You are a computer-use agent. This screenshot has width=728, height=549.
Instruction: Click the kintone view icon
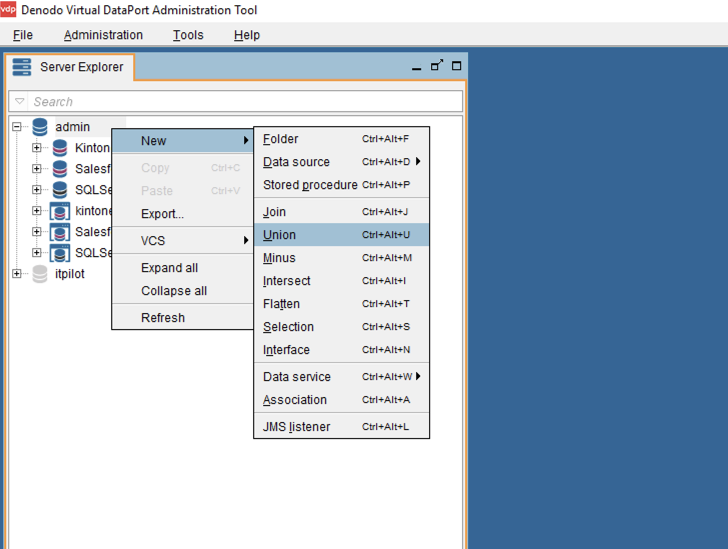(60, 211)
